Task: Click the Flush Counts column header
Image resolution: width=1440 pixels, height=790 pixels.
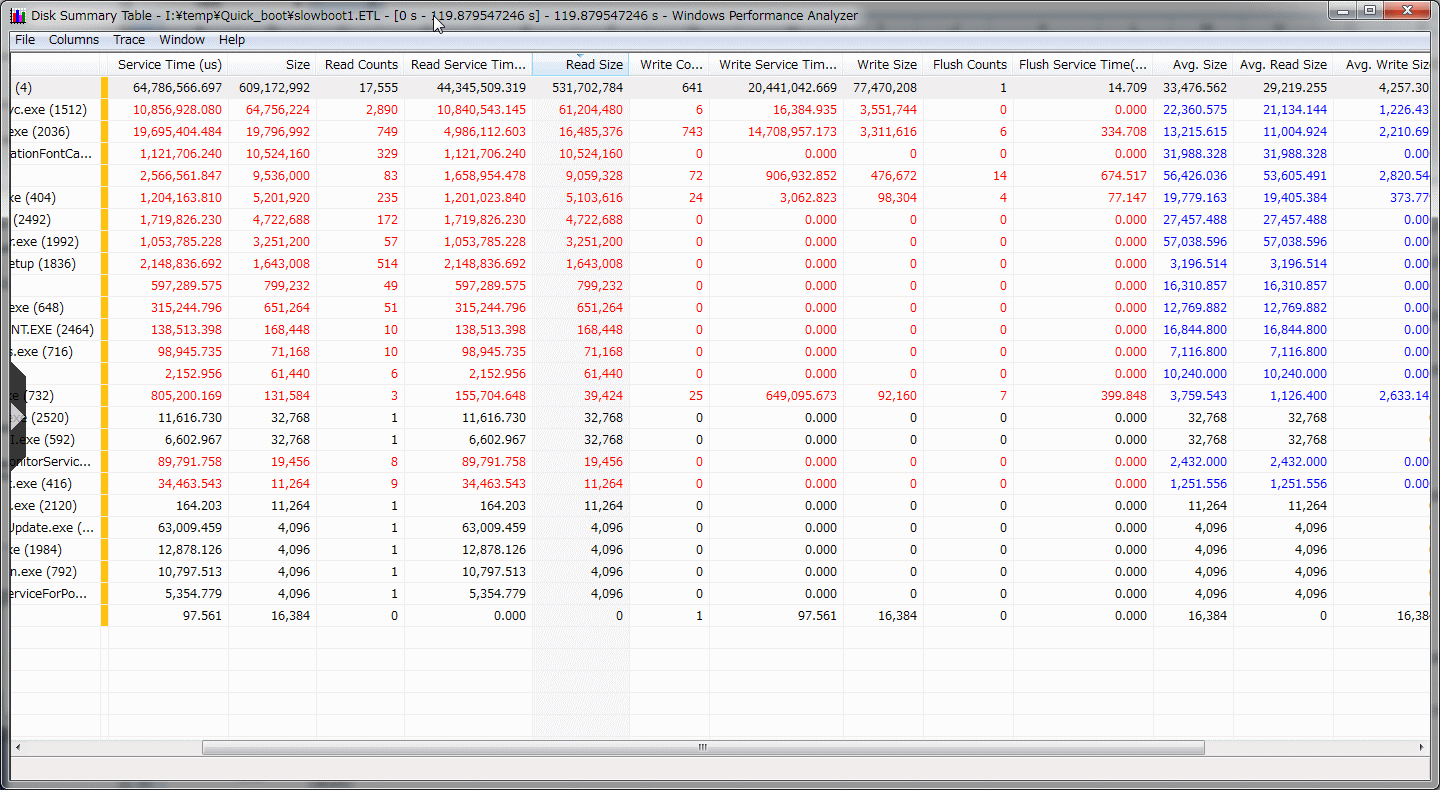Action: [969, 64]
